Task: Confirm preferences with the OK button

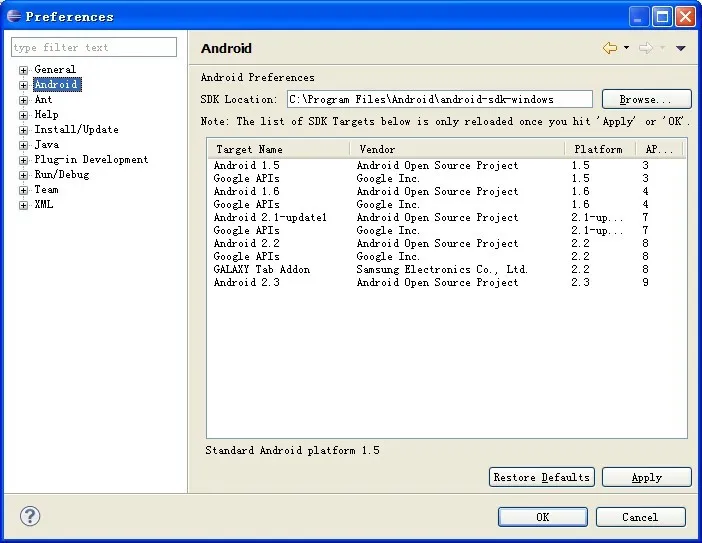Action: coord(543,517)
